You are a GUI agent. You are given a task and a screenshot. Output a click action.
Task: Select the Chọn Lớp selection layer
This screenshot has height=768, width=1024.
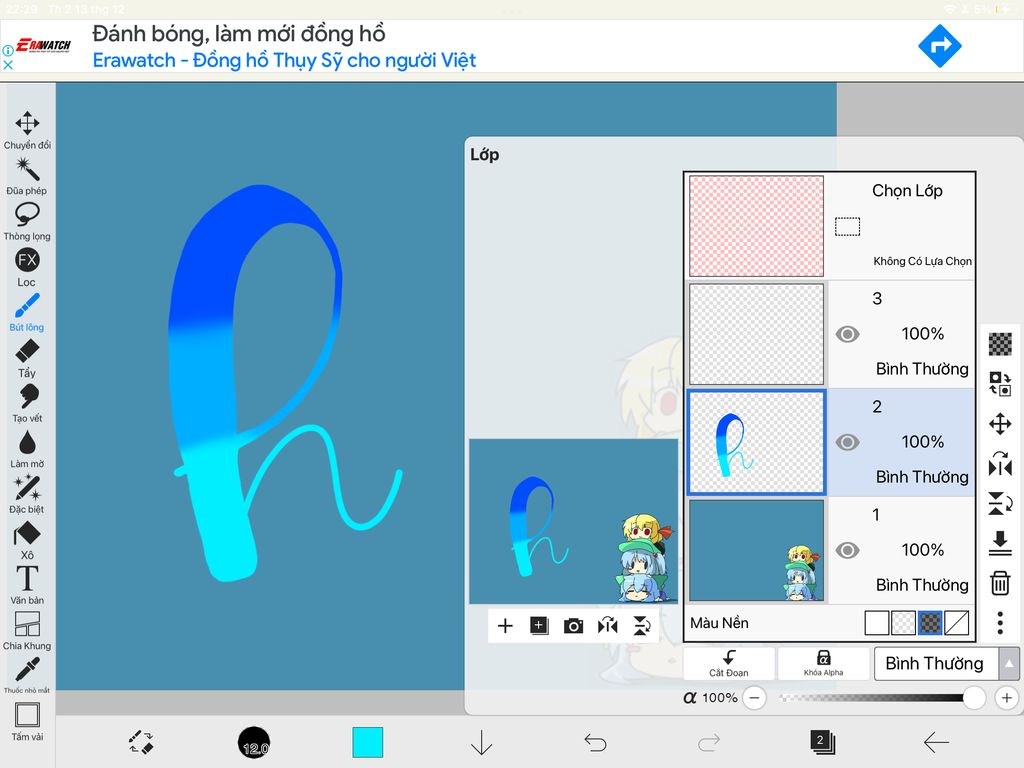tap(830, 226)
